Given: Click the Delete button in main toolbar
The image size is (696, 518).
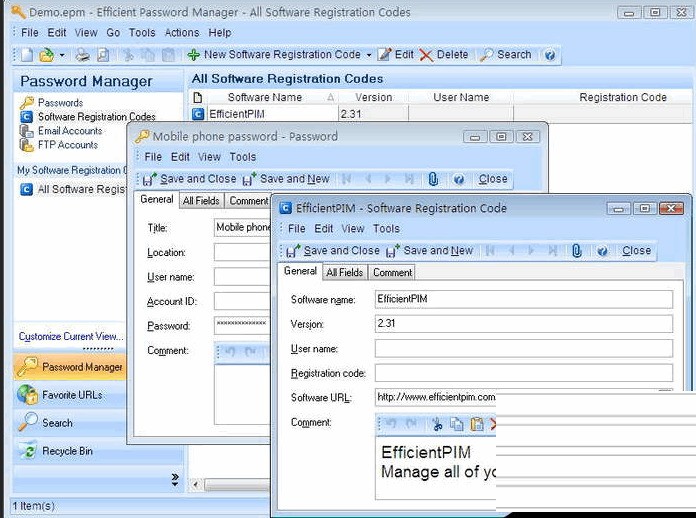Looking at the screenshot, I should tap(444, 55).
